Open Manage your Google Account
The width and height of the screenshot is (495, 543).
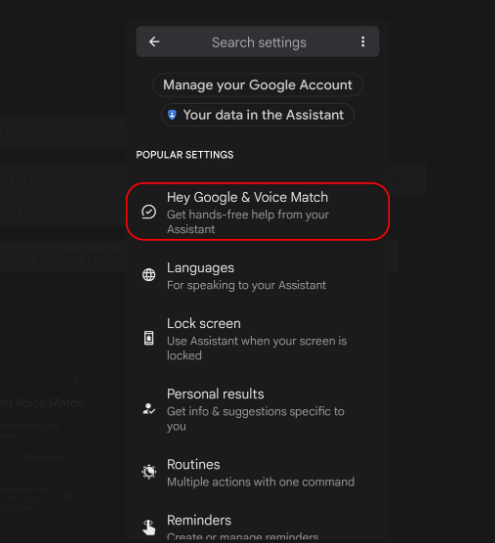[258, 85]
